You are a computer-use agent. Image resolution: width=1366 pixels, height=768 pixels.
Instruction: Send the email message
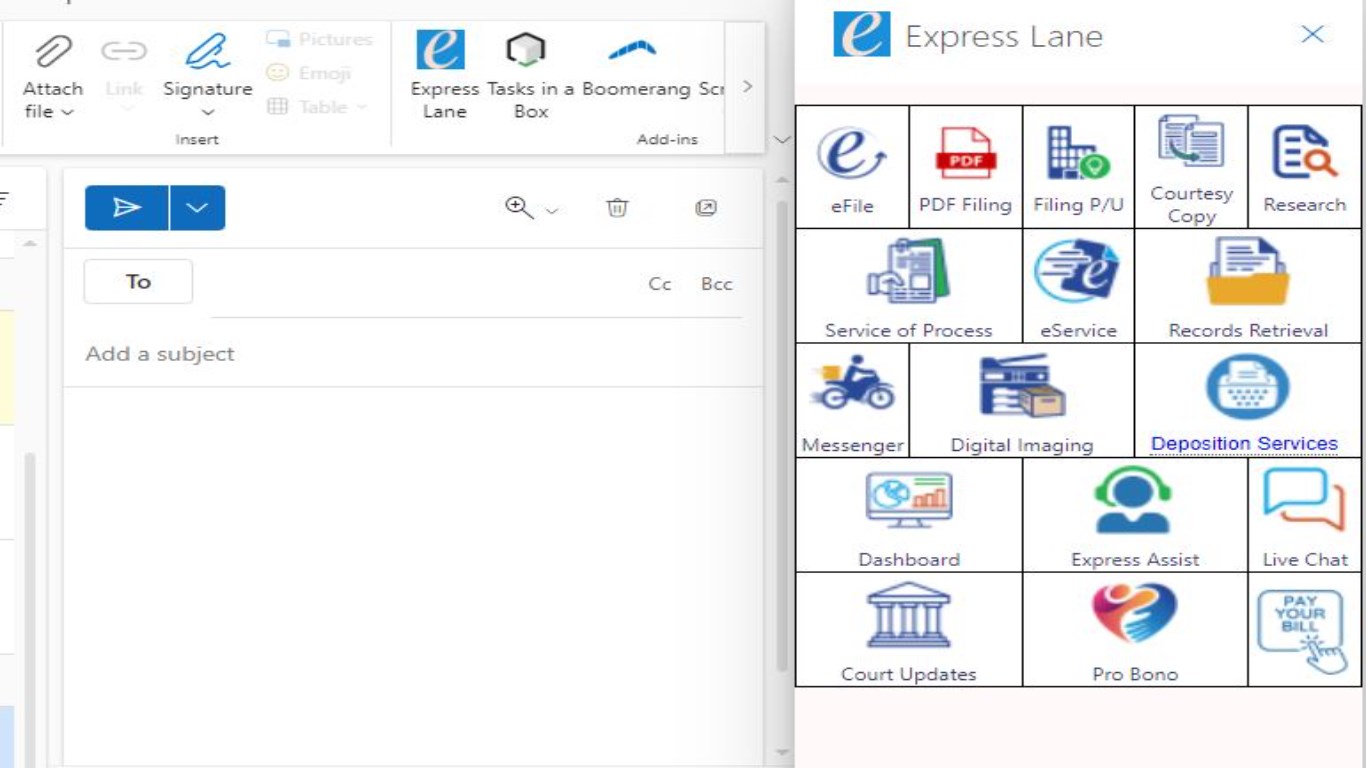tap(127, 208)
